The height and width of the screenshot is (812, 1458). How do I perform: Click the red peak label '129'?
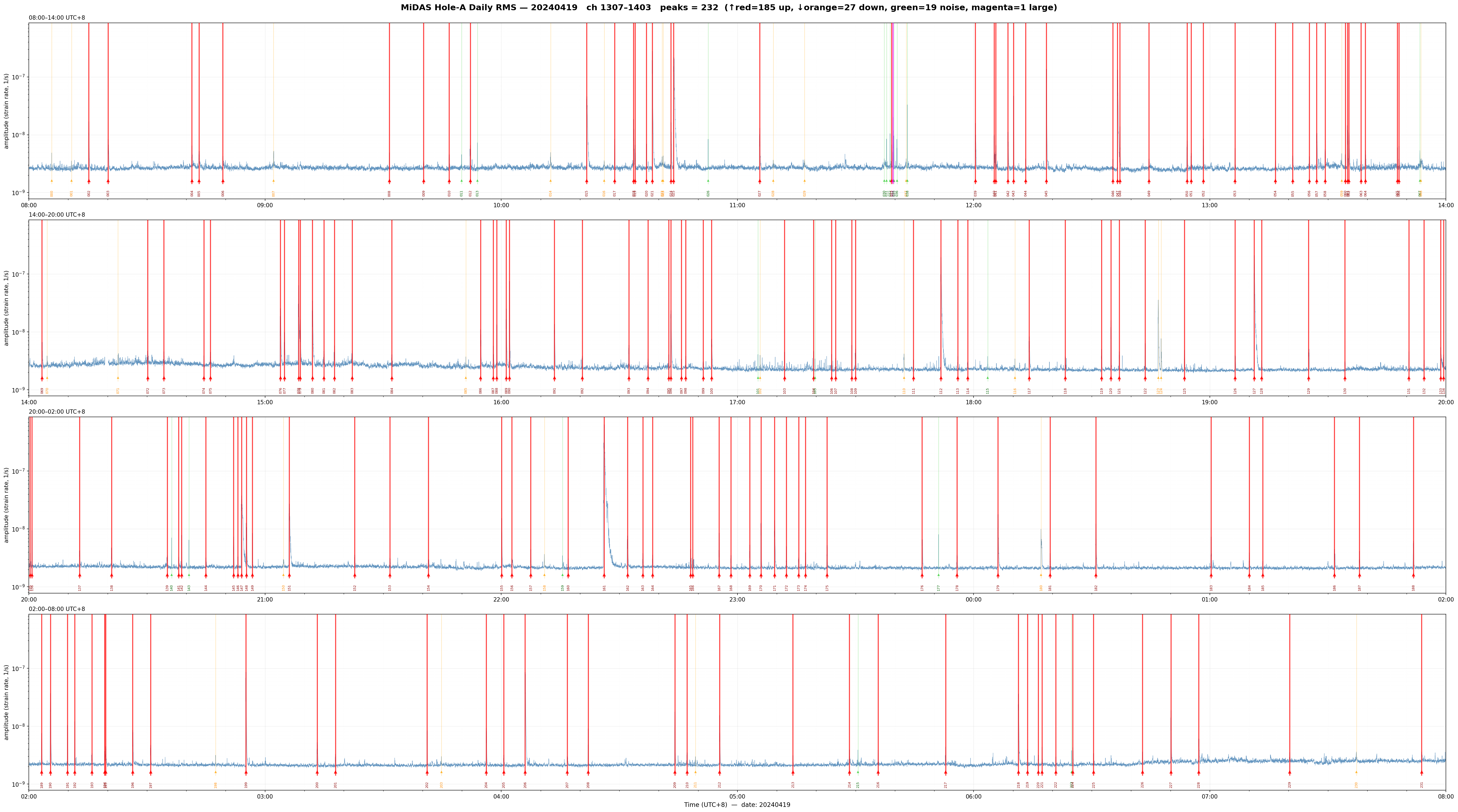pyautogui.click(x=1309, y=391)
